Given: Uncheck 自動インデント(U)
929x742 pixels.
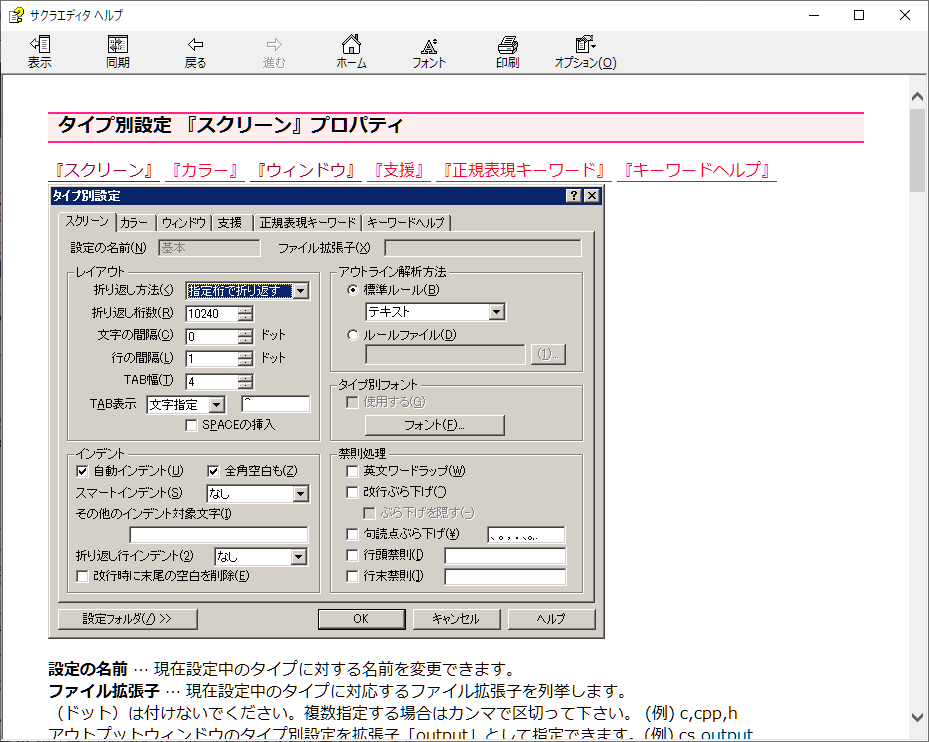Looking at the screenshot, I should coord(82,471).
